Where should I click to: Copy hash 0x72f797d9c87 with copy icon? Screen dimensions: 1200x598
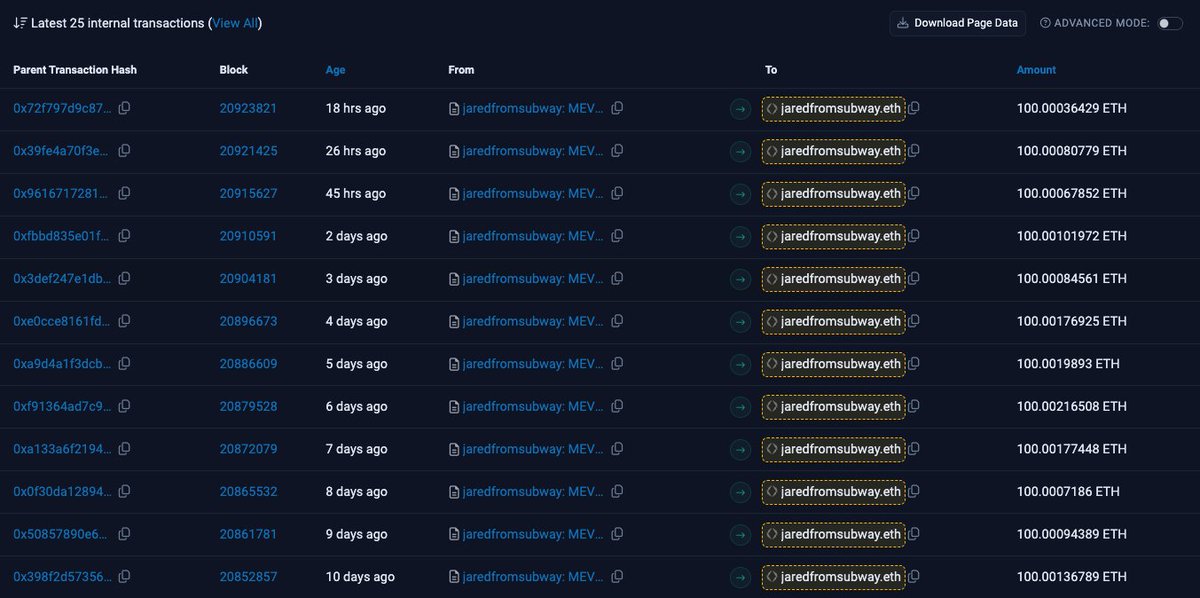[x=124, y=108]
